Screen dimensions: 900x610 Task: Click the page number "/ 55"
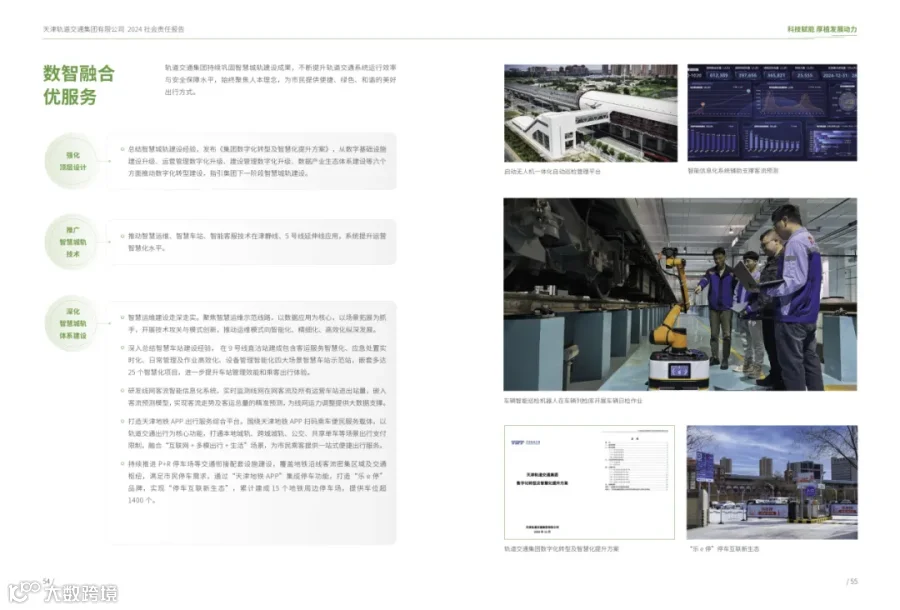[x=852, y=581]
